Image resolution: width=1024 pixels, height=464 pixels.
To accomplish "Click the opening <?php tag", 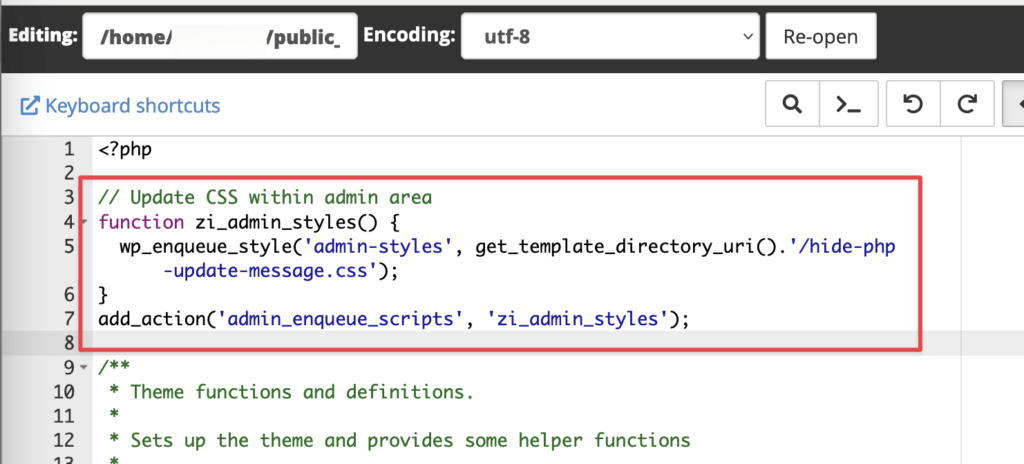I will click(125, 150).
